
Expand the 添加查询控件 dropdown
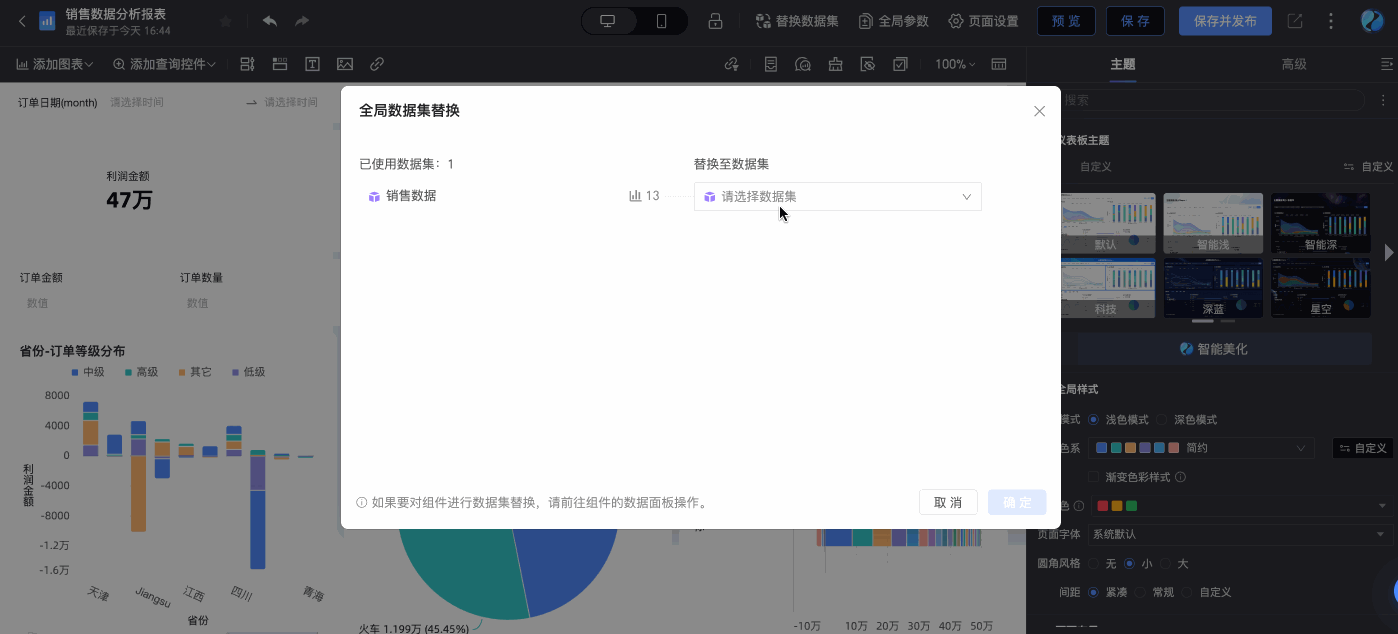pyautogui.click(x=164, y=64)
